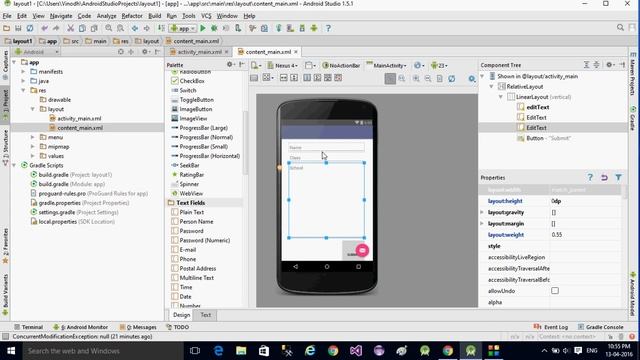The image size is (640, 360).
Task: Open the Refactor menu
Action: click(132, 16)
